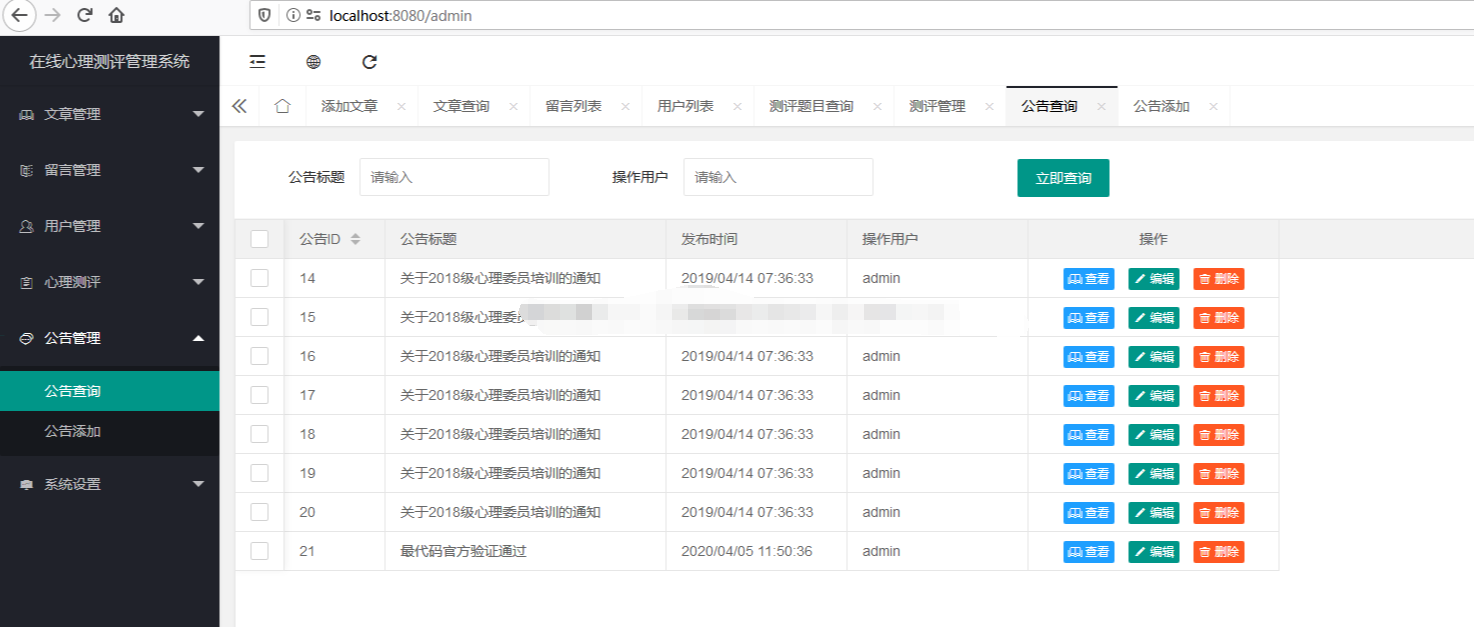Expand 留言管理 sidebar menu
1474x627 pixels.
(110, 170)
